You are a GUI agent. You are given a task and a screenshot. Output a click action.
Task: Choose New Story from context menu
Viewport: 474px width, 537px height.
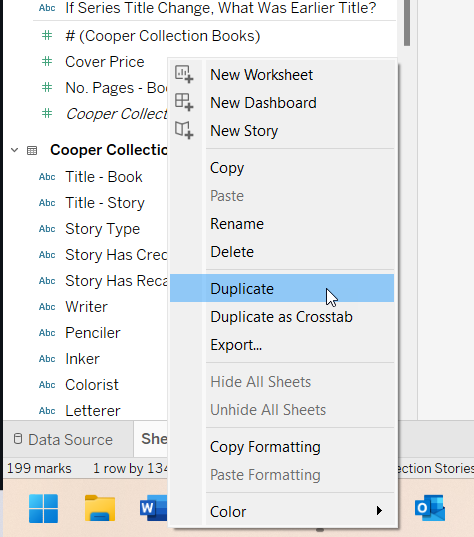pos(282,131)
